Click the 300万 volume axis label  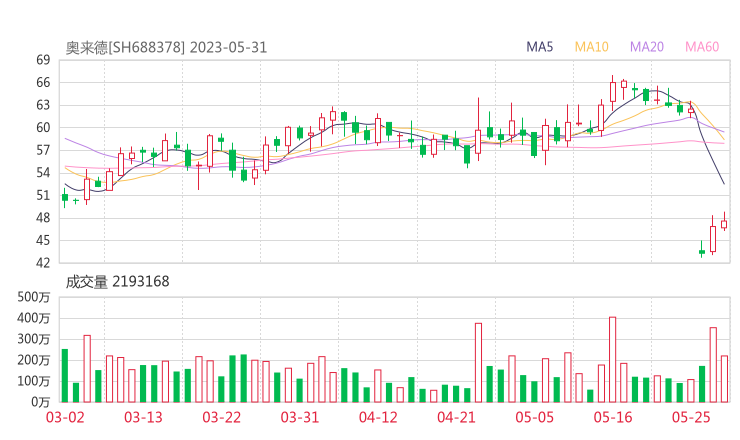[x=33, y=339]
